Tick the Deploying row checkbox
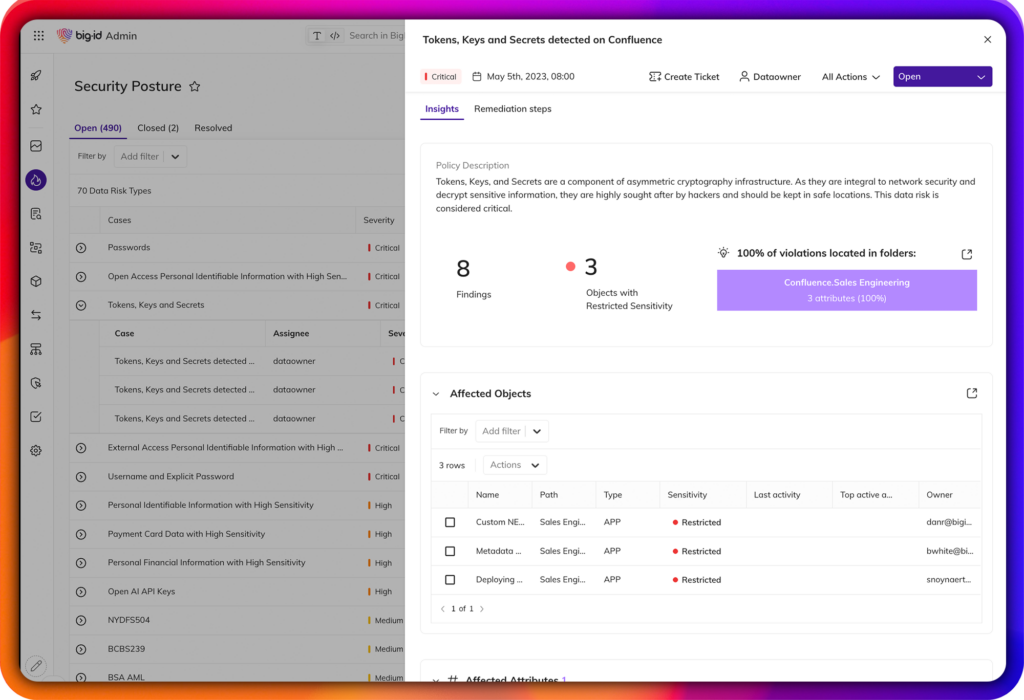 point(450,580)
